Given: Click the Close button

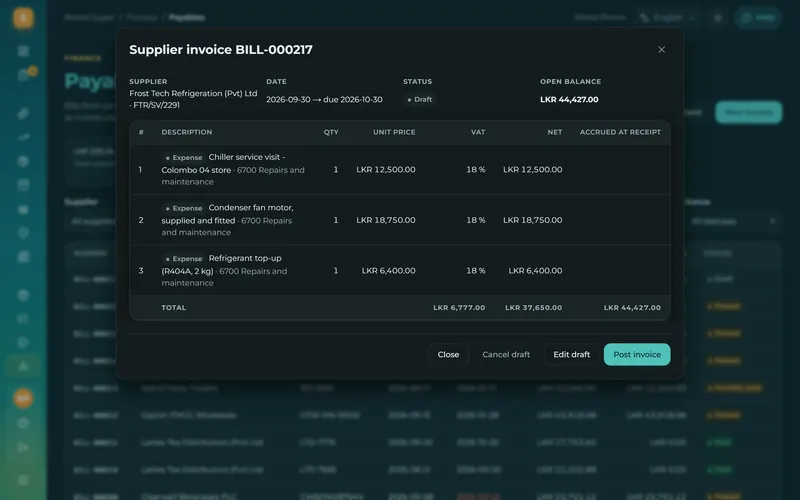Looking at the screenshot, I should click(448, 354).
